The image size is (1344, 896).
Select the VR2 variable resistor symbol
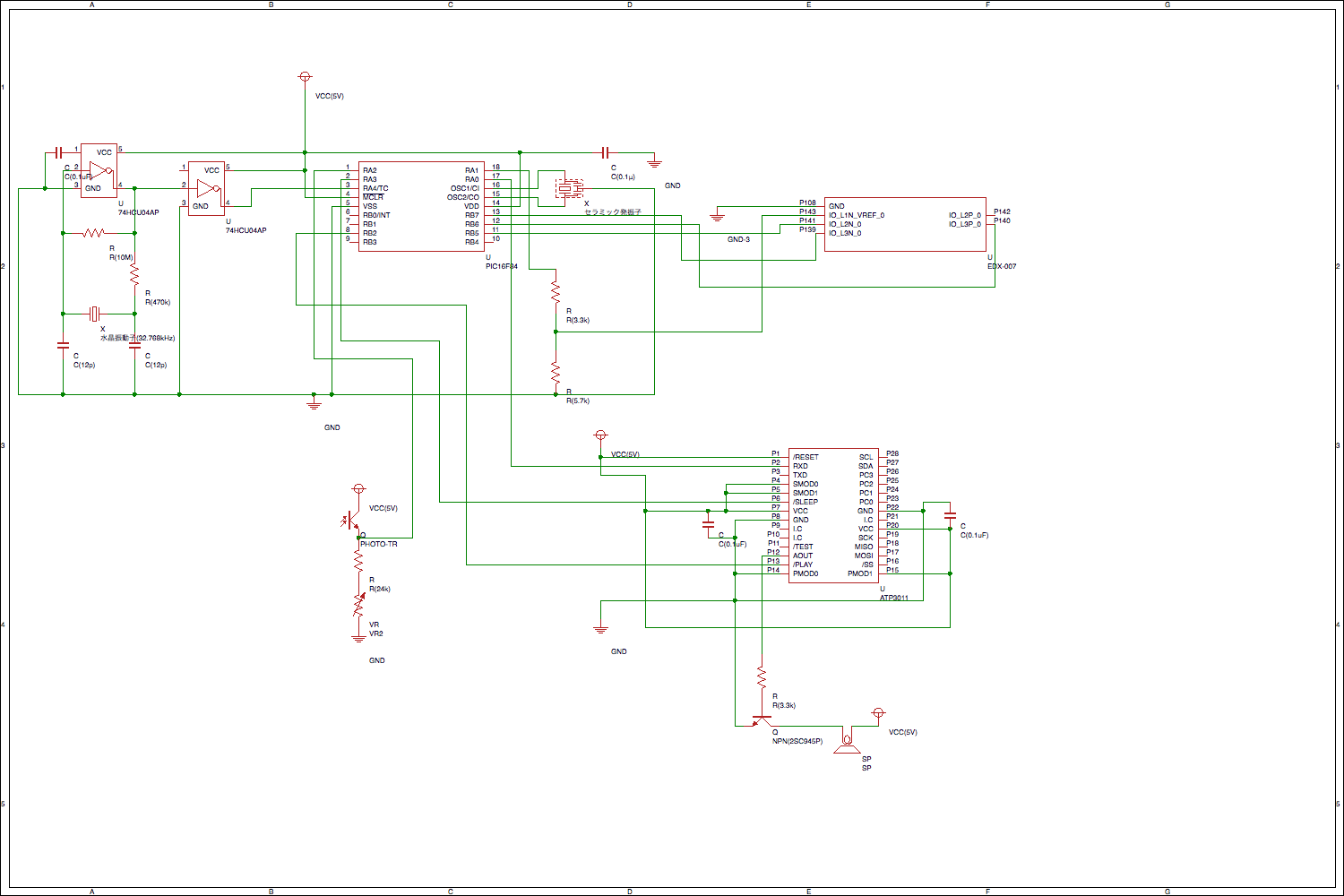coord(358,608)
